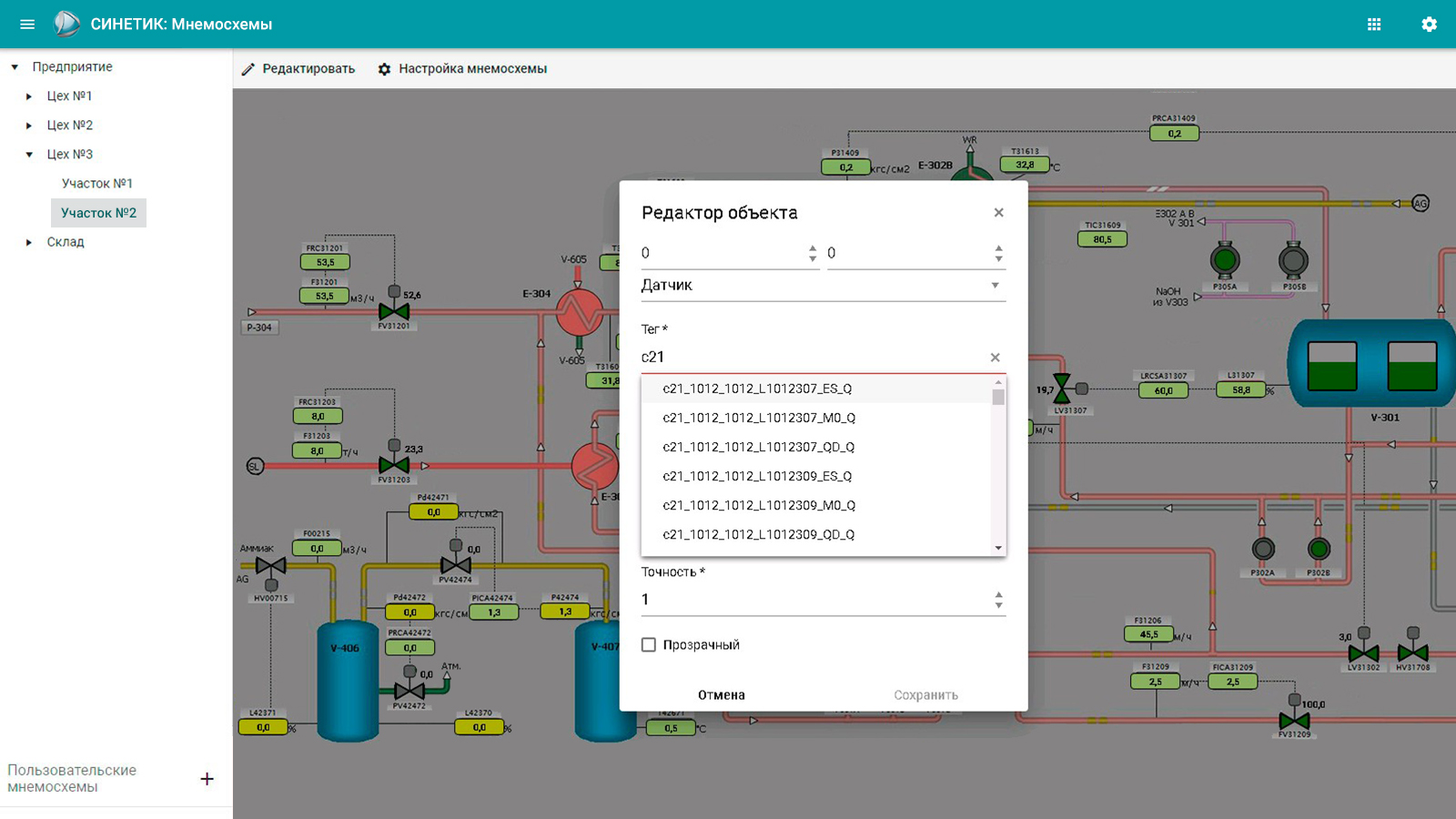Click the LV31307 valve symbol

1061,389
